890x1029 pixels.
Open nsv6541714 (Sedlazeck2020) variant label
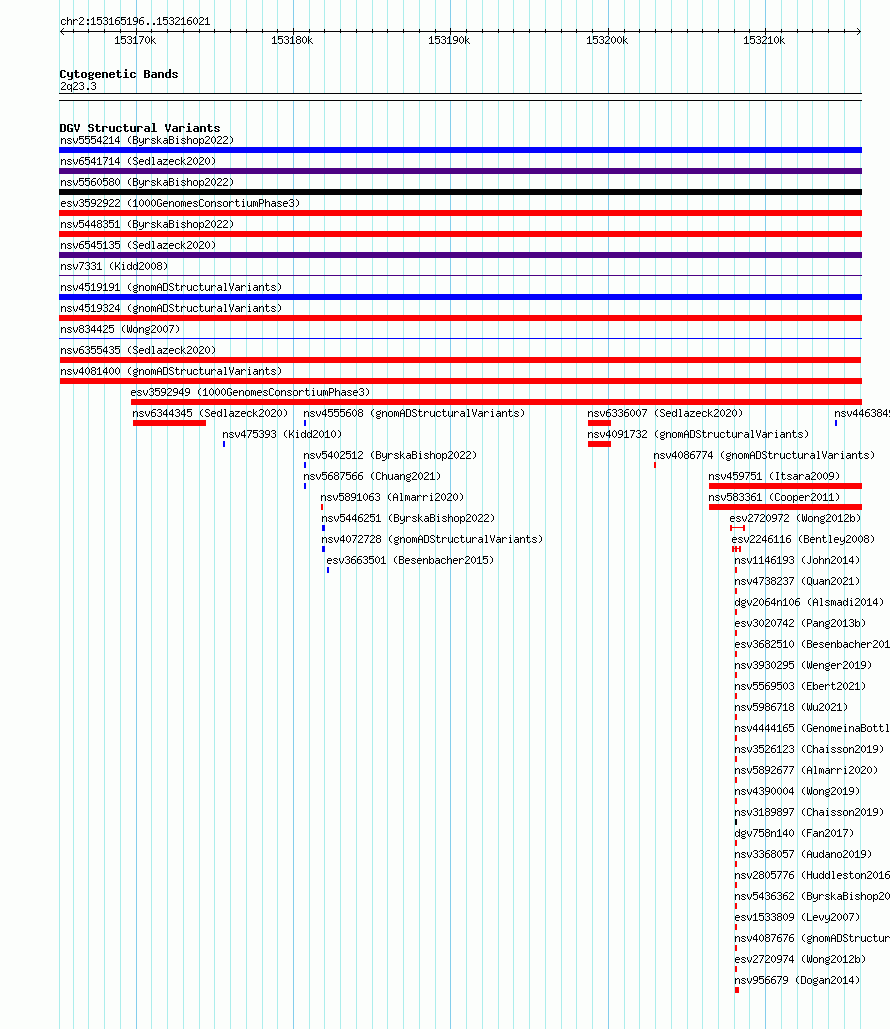tap(138, 161)
